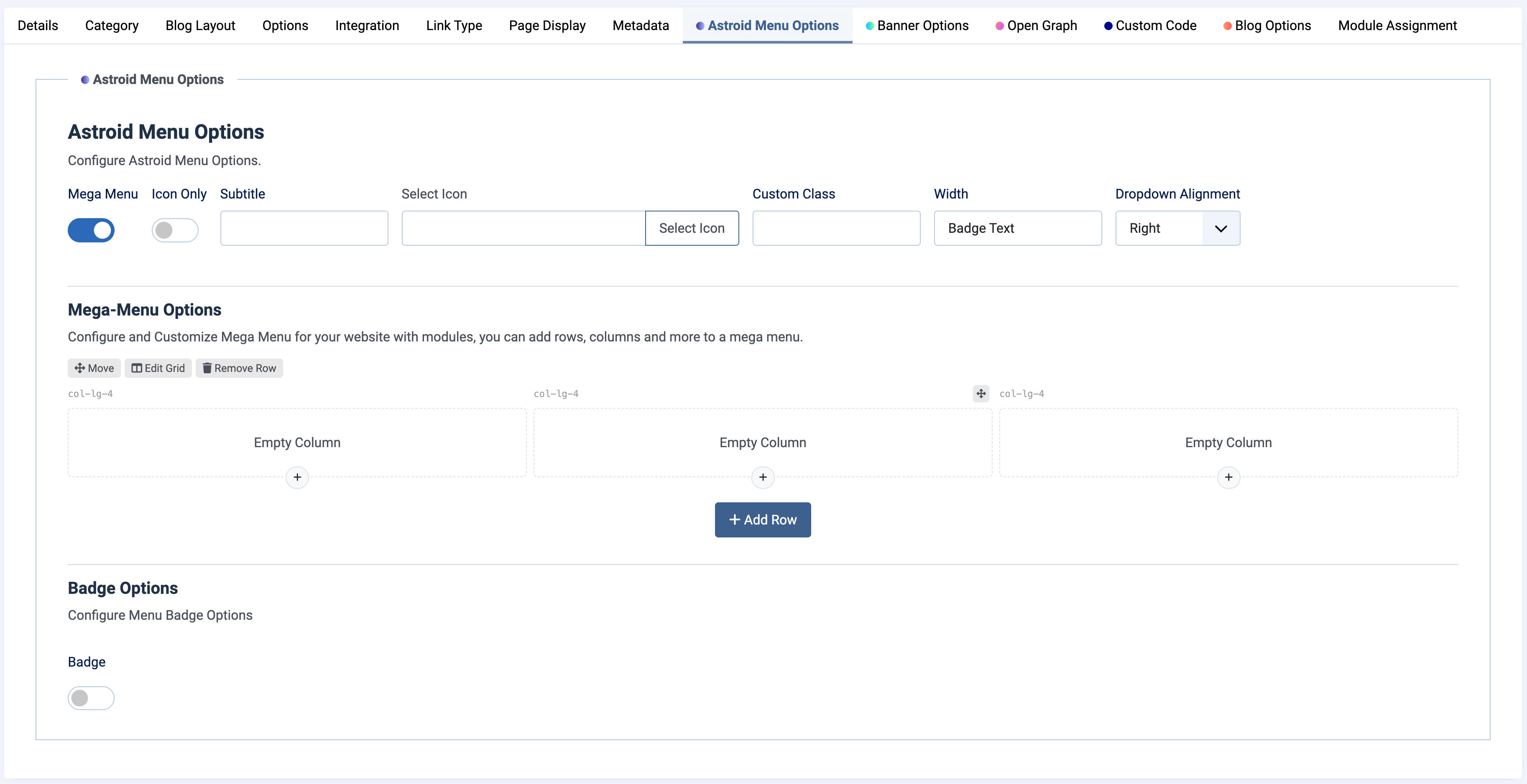Click the Badge Options heading
Viewport: 1527px width, 784px height.
pyautogui.click(x=123, y=588)
